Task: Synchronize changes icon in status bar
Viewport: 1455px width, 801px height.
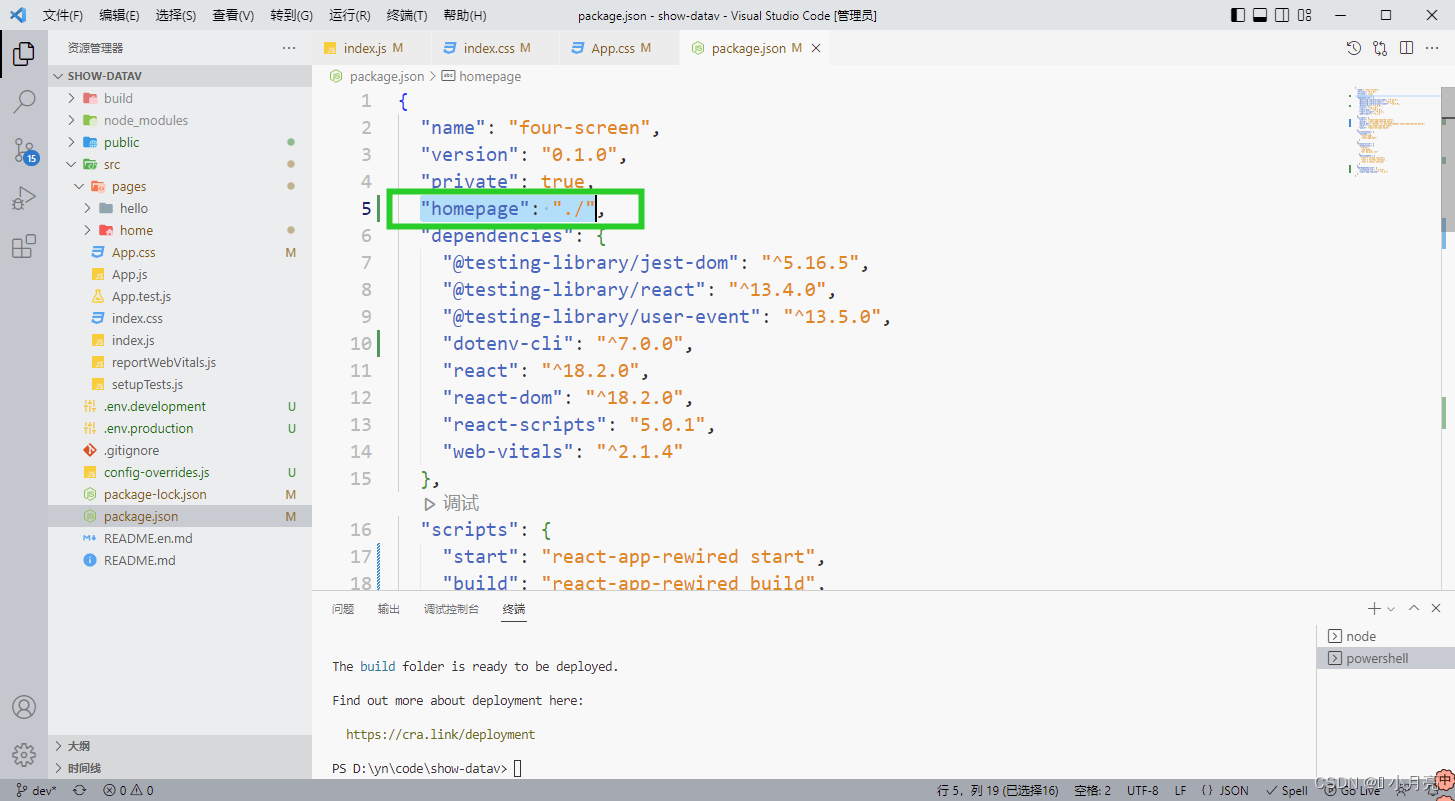Action: pos(79,790)
